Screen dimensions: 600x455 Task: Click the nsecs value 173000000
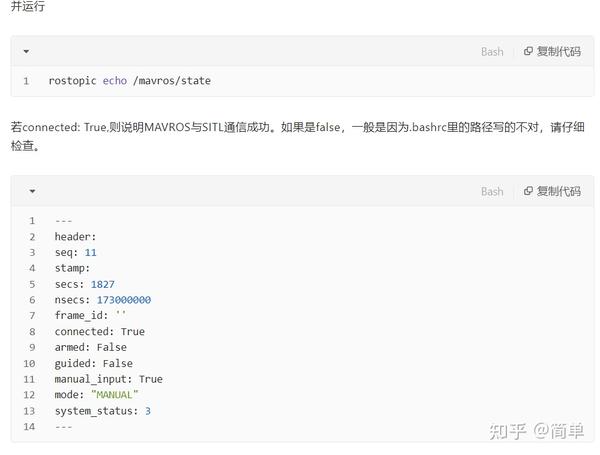(x=124, y=300)
